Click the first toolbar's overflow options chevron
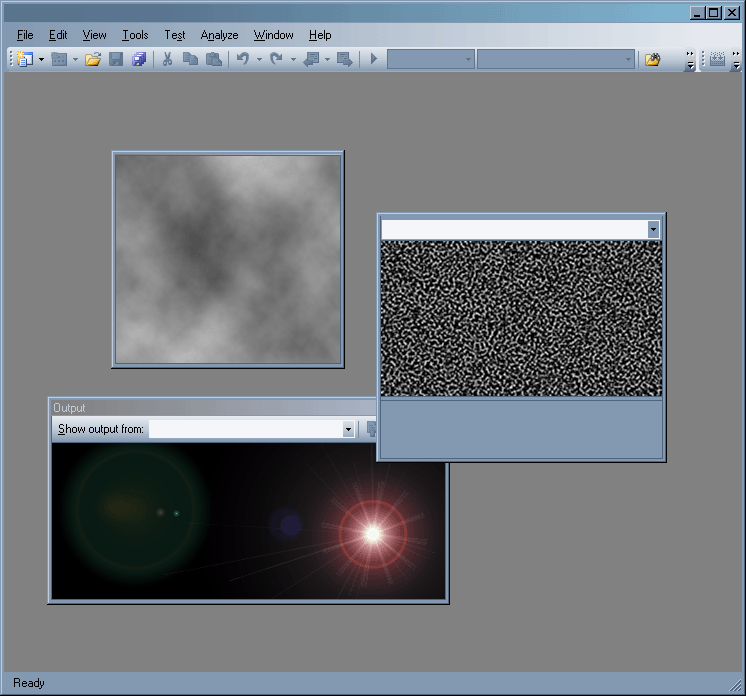The image size is (746, 696). [x=690, y=60]
